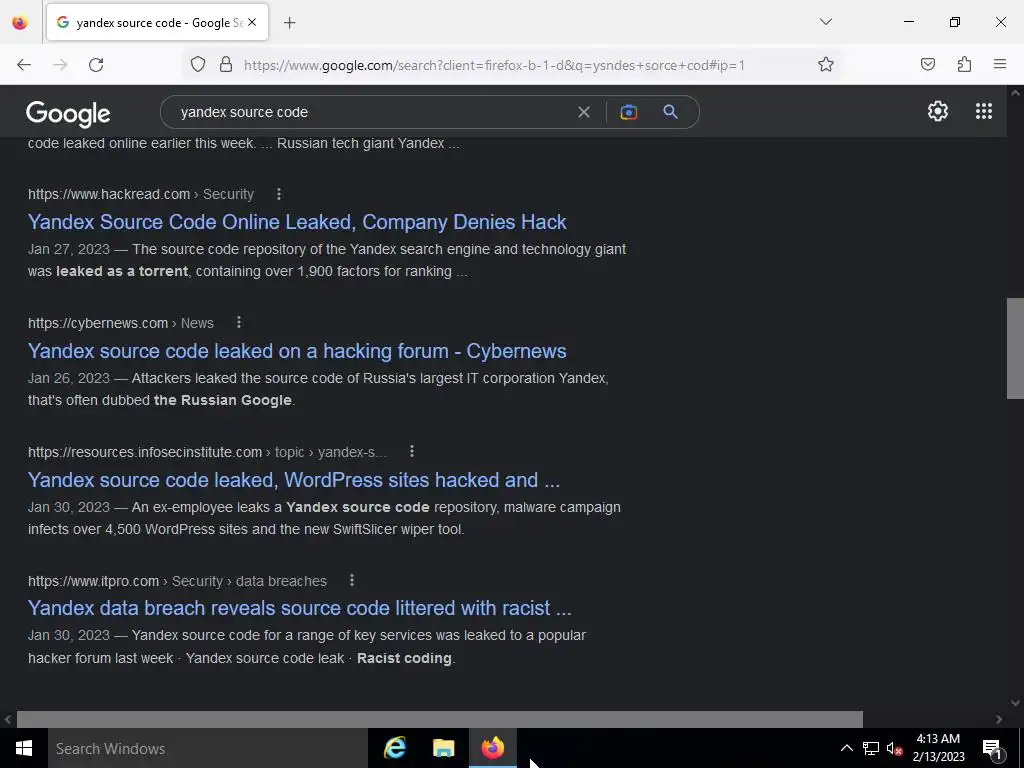Click the resources.infosecinstitute.com breadcrumb
1024x768 pixels.
145,452
